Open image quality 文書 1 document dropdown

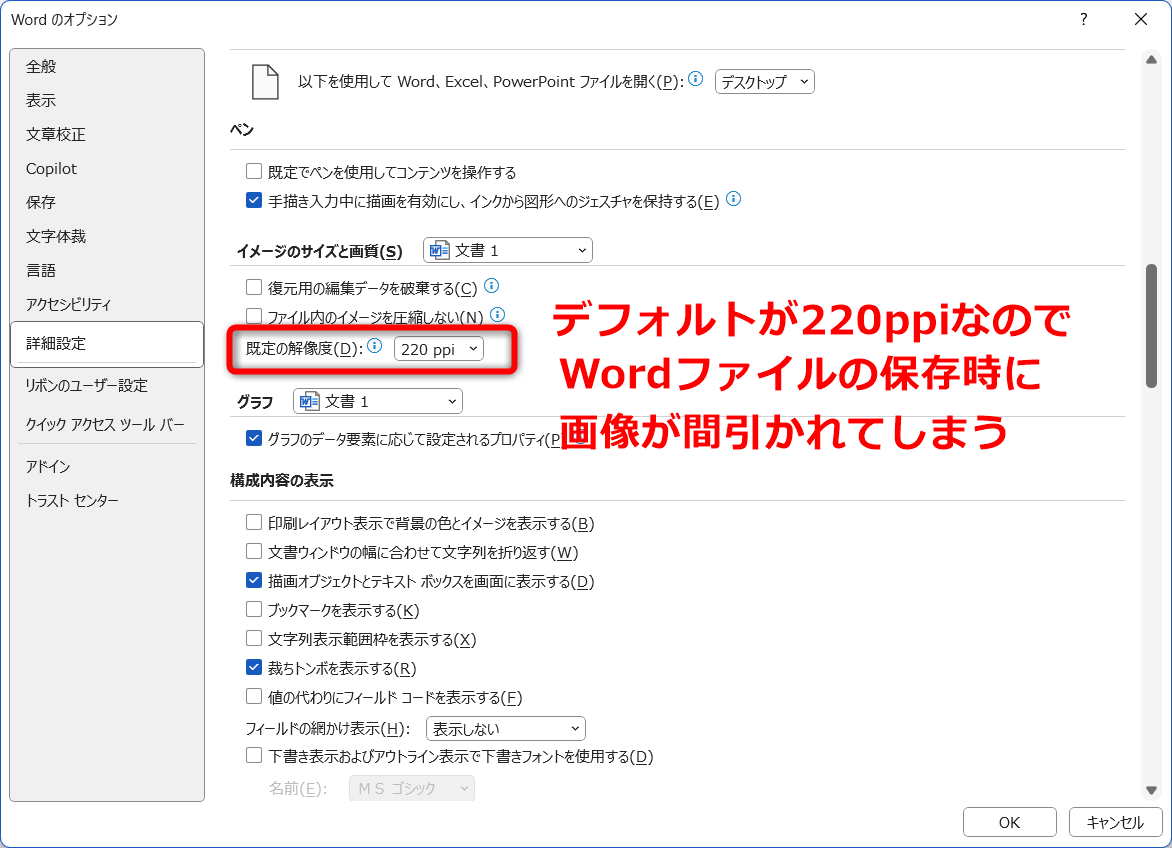point(508,250)
